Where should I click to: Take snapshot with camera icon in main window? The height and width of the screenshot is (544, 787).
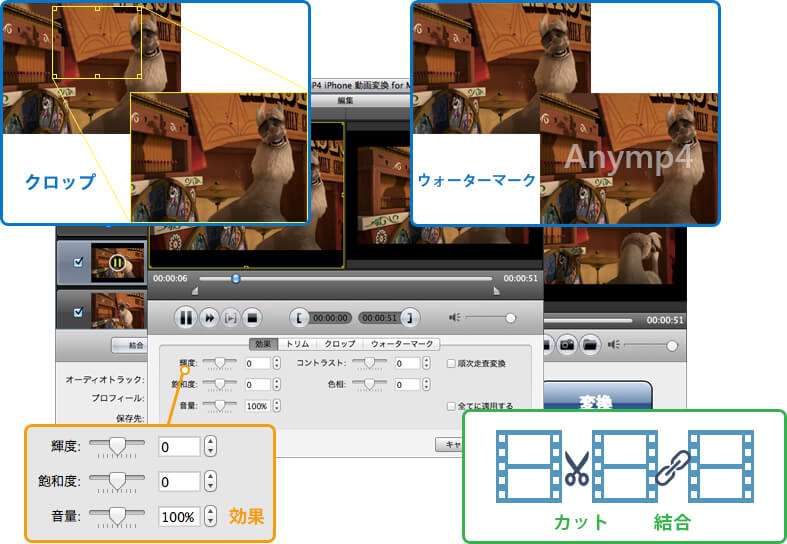click(567, 345)
